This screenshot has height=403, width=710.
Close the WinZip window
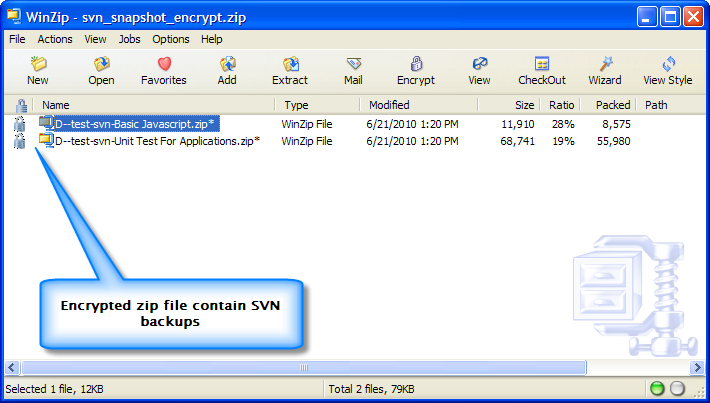tap(693, 17)
